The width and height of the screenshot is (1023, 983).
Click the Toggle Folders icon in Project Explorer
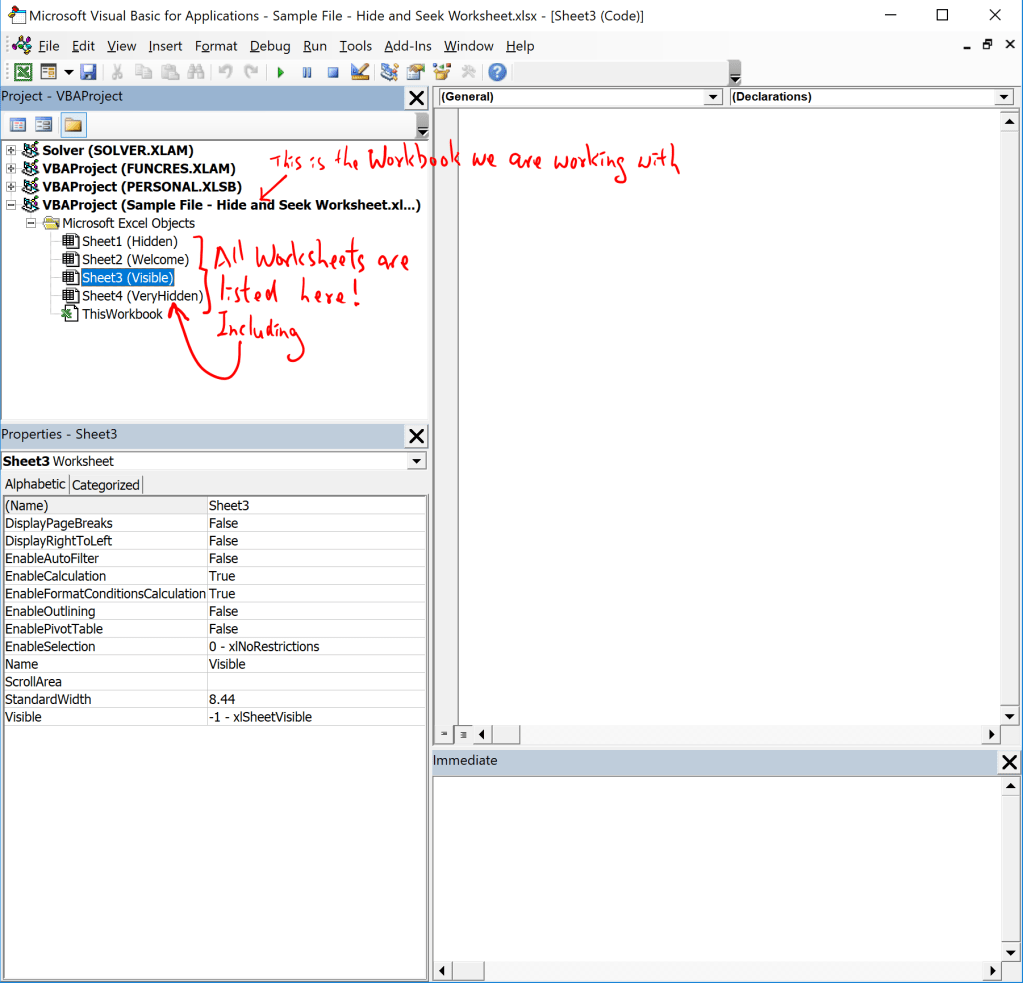(x=71, y=124)
